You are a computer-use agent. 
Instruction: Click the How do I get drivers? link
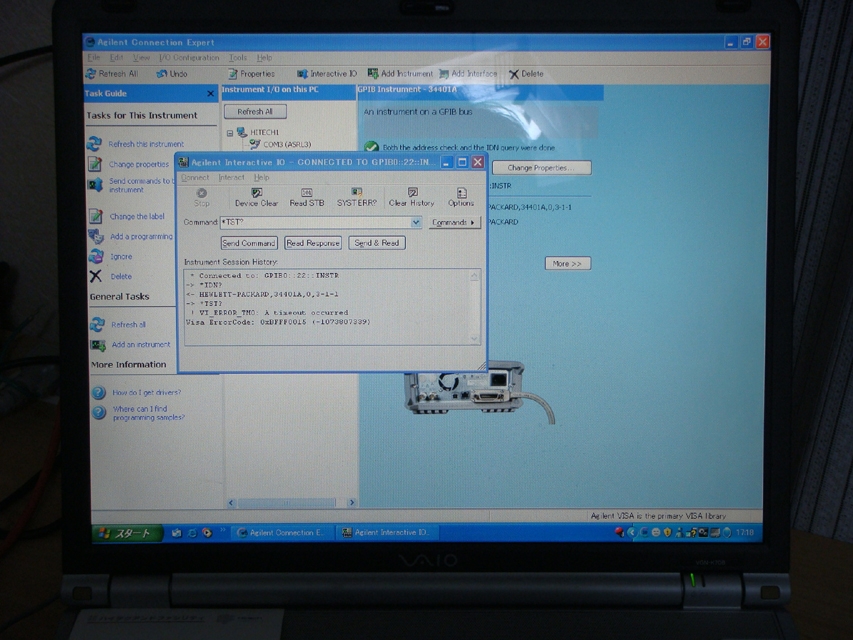pyautogui.click(x=147, y=392)
